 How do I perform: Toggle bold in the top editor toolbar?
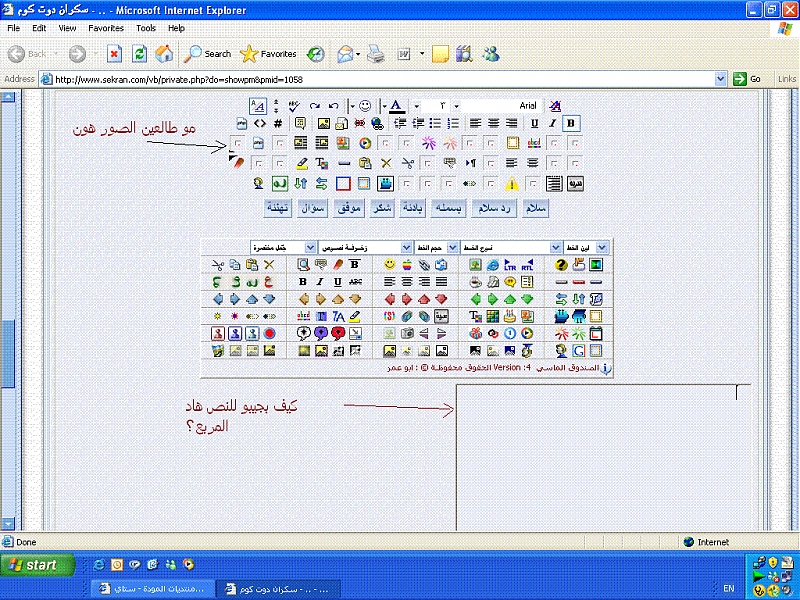pos(571,124)
